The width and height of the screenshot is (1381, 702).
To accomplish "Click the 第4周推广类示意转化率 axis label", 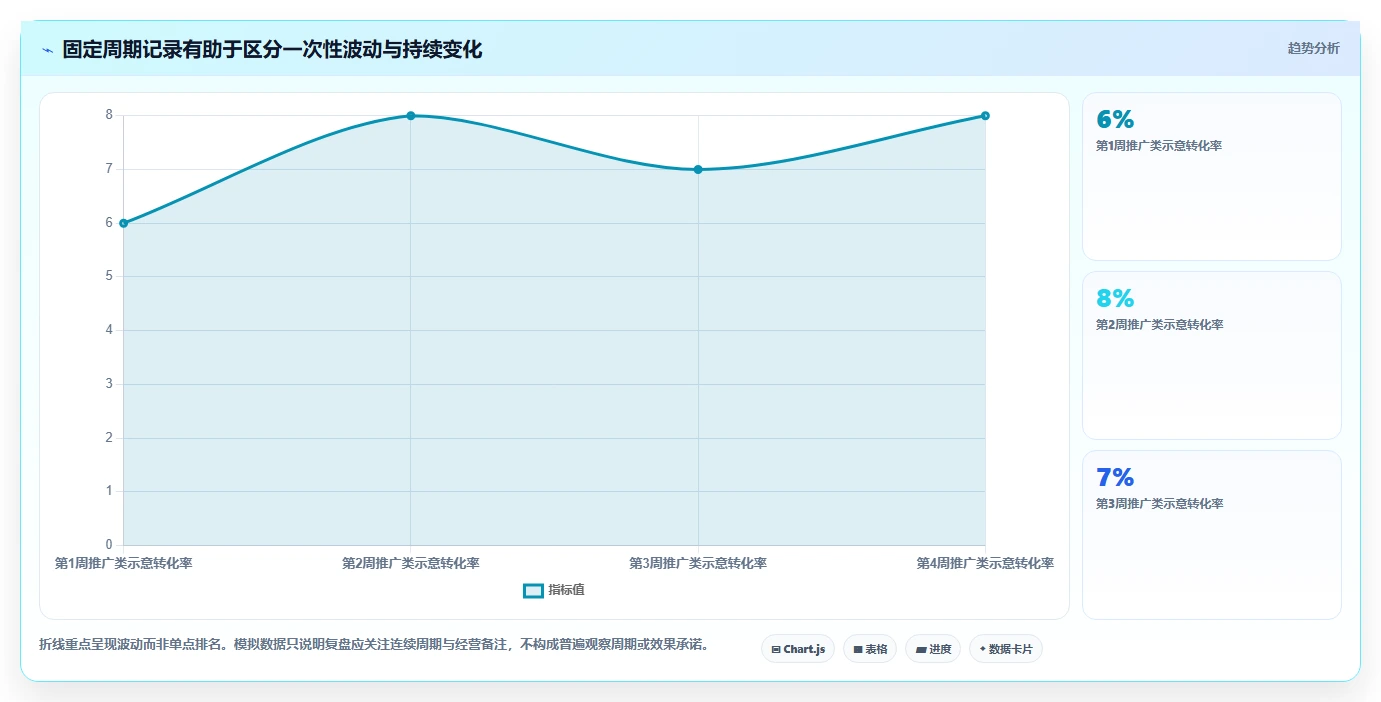I will (x=985, y=563).
